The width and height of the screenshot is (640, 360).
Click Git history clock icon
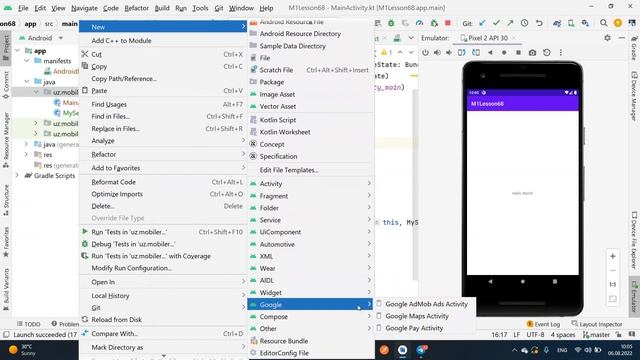tap(524, 23)
